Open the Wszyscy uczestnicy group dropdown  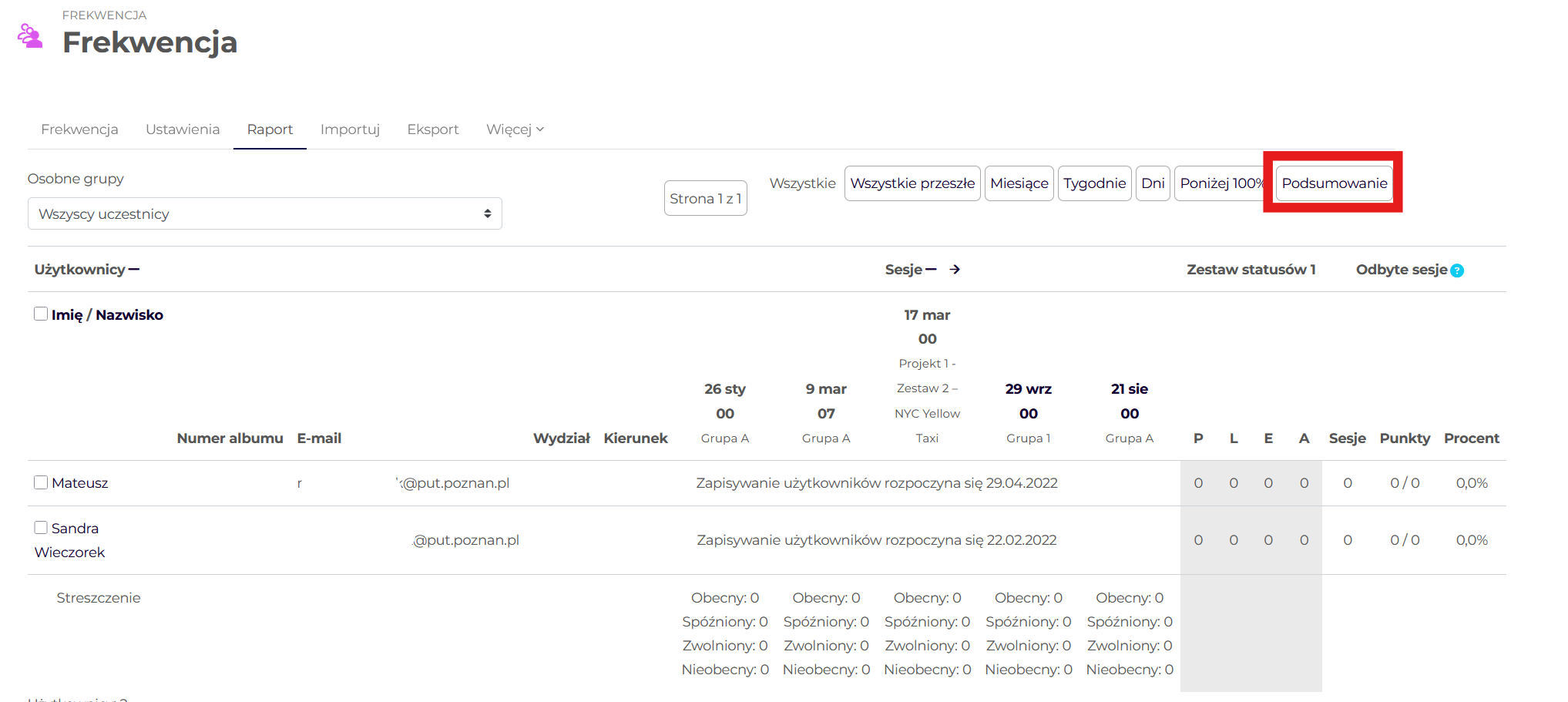point(264,213)
